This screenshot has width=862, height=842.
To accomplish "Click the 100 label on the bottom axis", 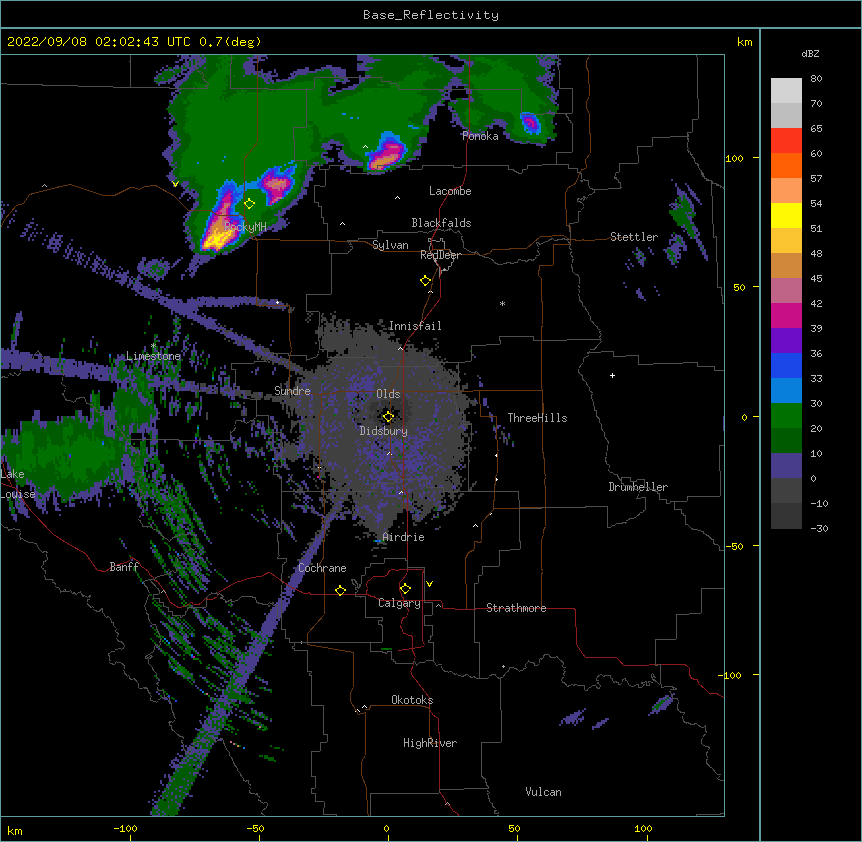I will 643,828.
